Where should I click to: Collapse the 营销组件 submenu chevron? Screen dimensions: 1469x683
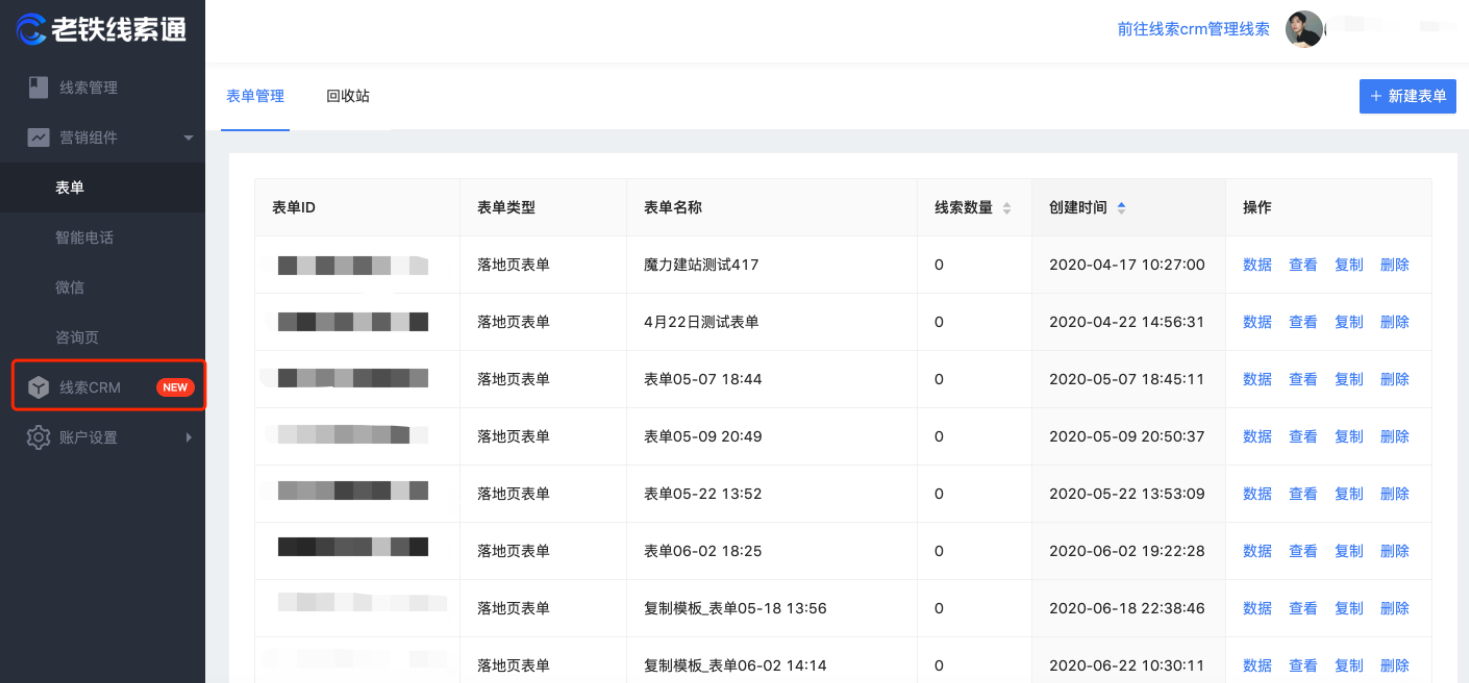tap(188, 138)
